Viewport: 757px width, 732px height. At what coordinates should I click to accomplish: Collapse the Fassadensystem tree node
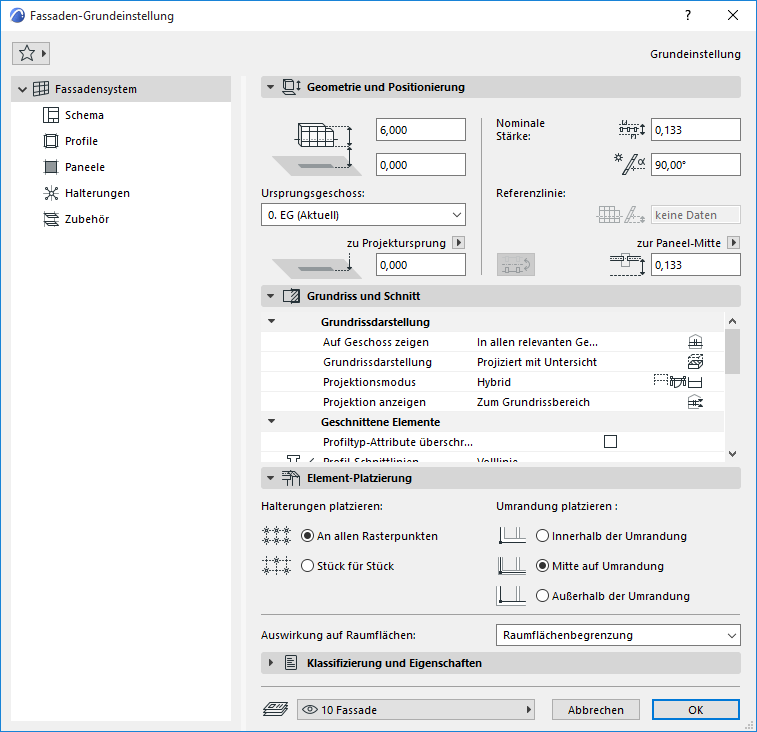pos(22,89)
